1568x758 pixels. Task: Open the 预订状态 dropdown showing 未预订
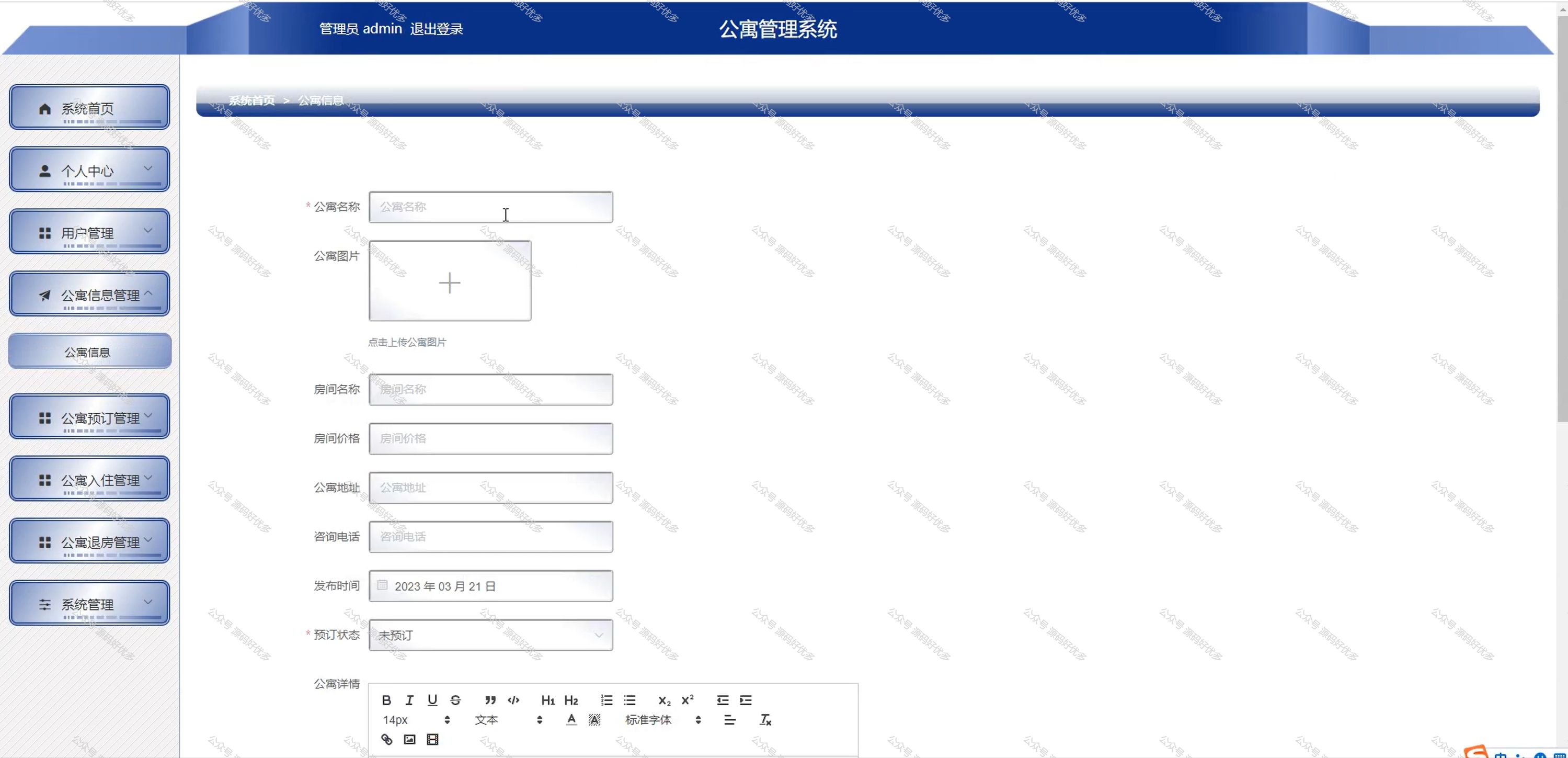click(490, 635)
